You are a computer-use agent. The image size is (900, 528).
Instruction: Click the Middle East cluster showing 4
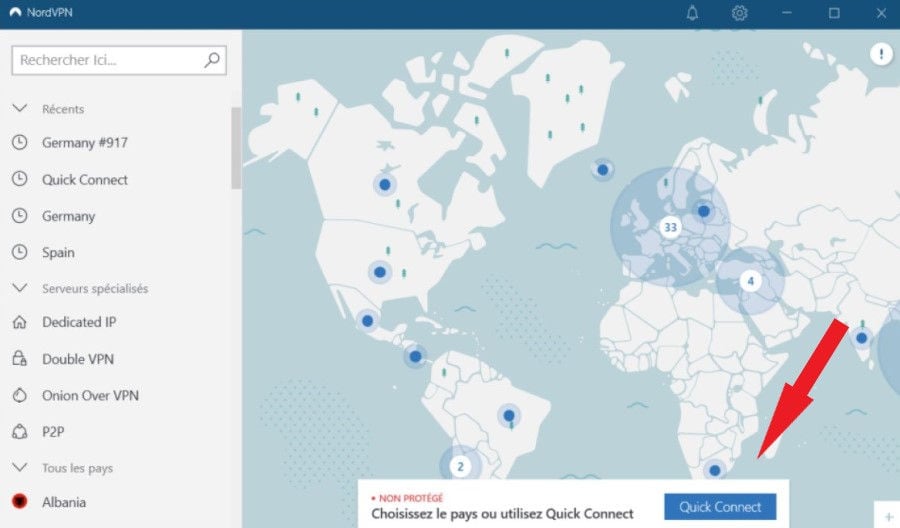click(750, 281)
